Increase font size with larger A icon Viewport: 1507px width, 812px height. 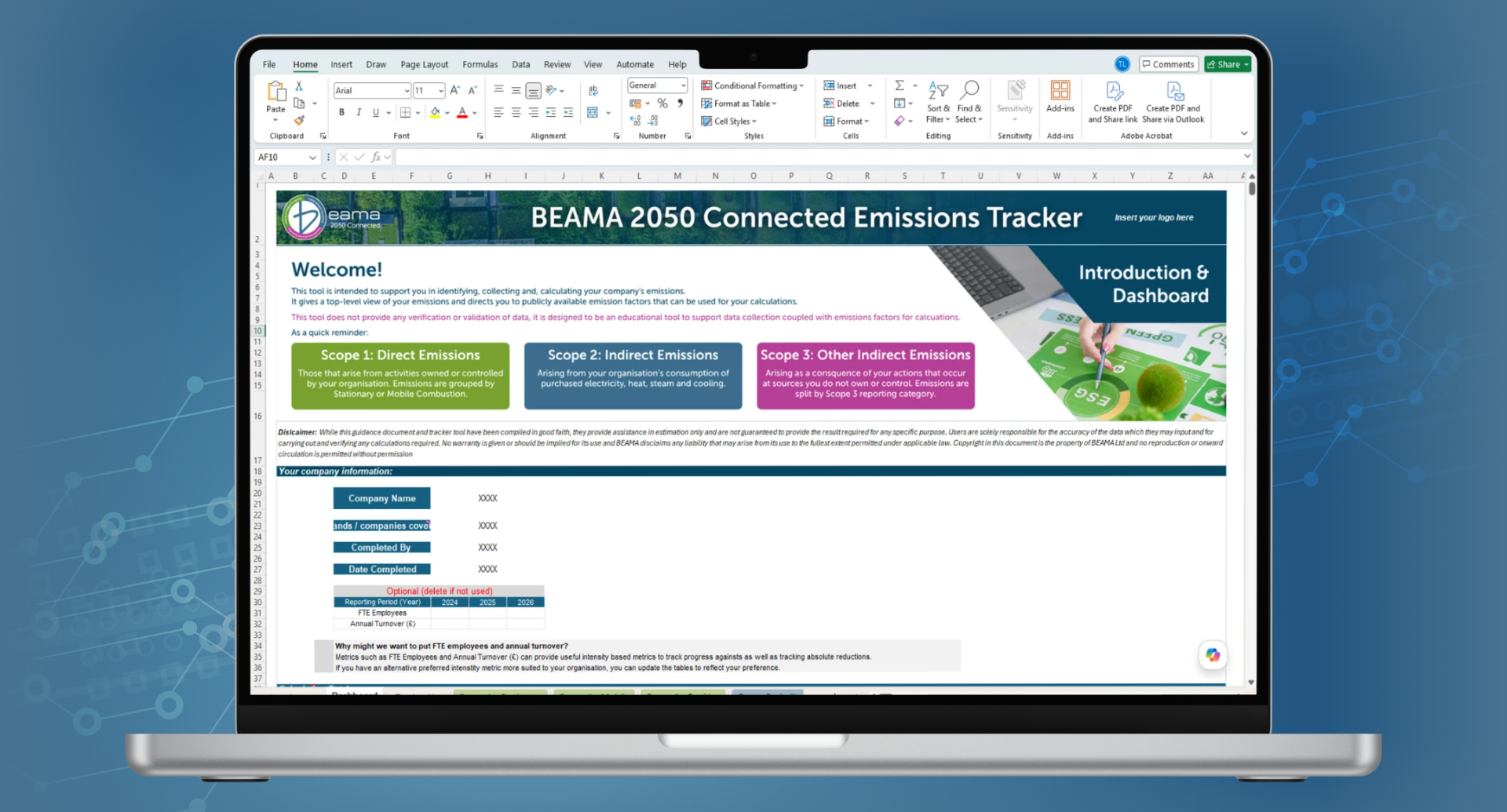(455, 90)
